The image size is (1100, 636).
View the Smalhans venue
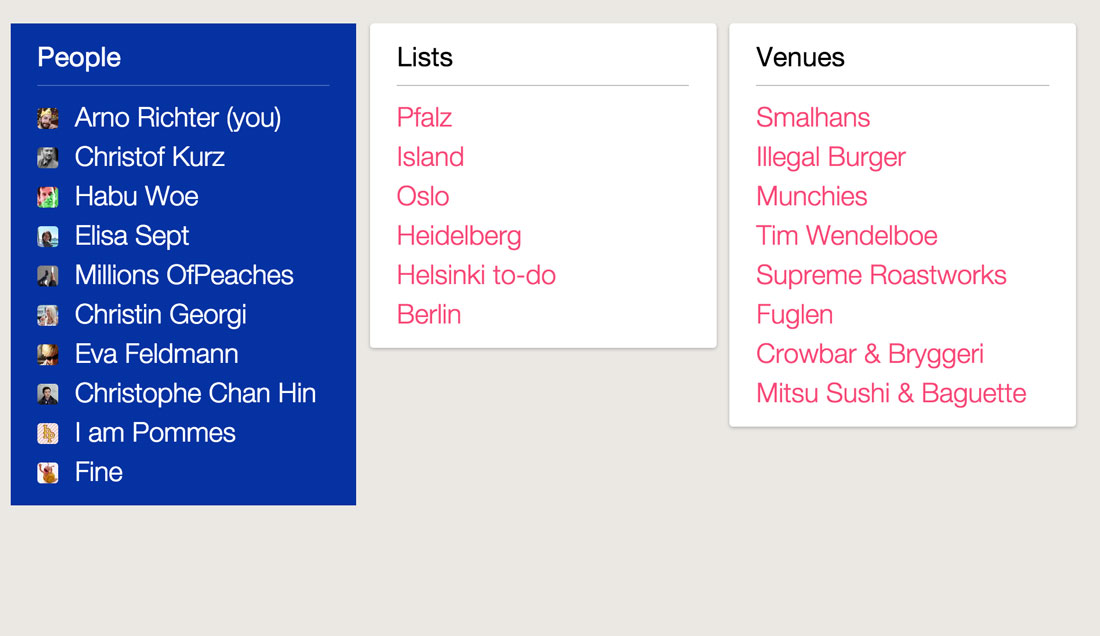[x=813, y=117]
